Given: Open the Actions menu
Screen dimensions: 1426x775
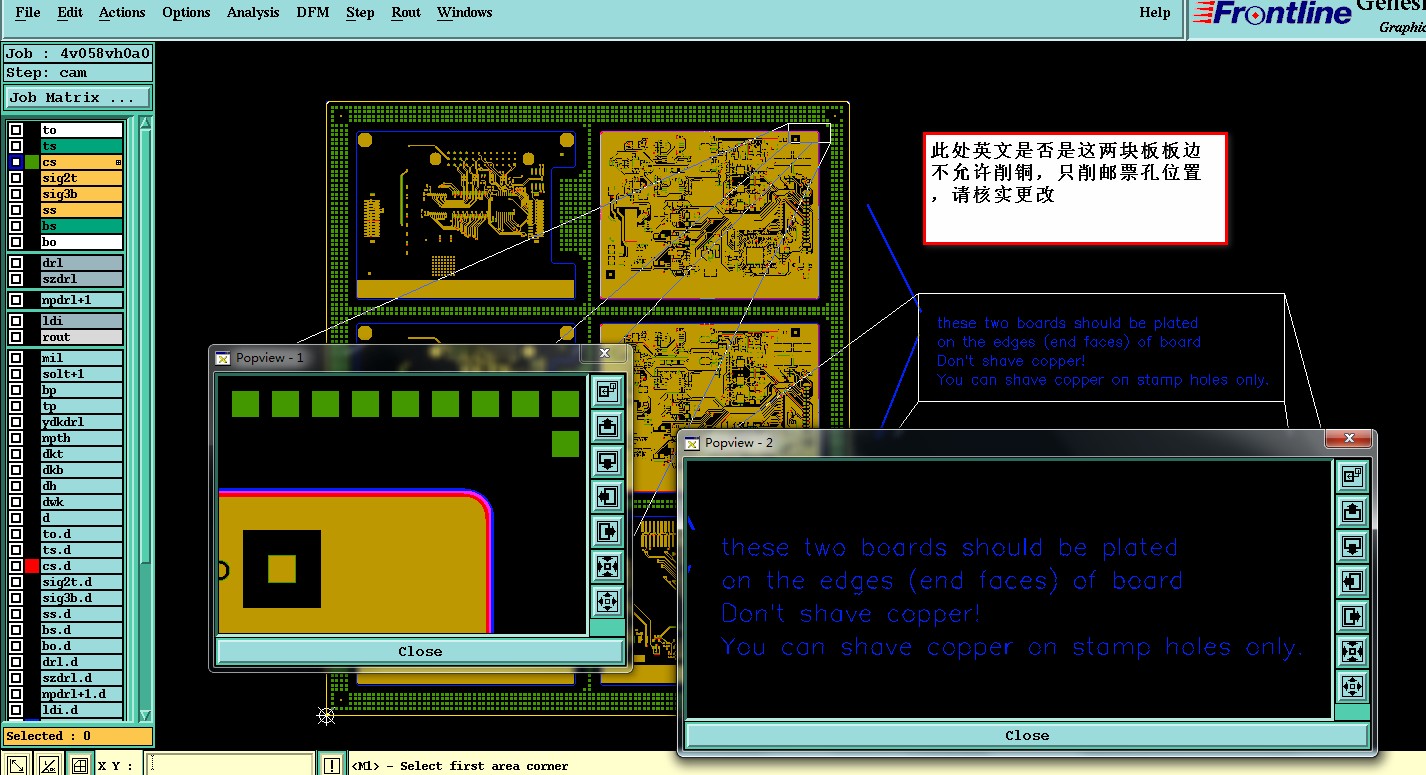Looking at the screenshot, I should click(122, 13).
